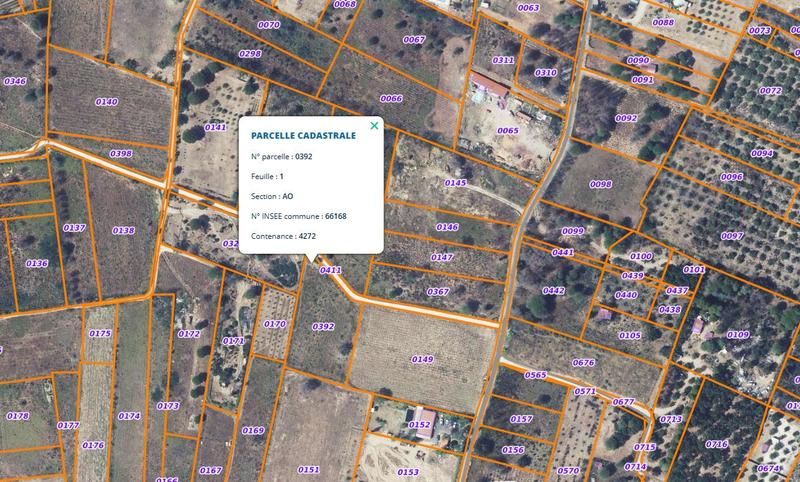
Task: Select parcel 0716
Action: (x=716, y=444)
